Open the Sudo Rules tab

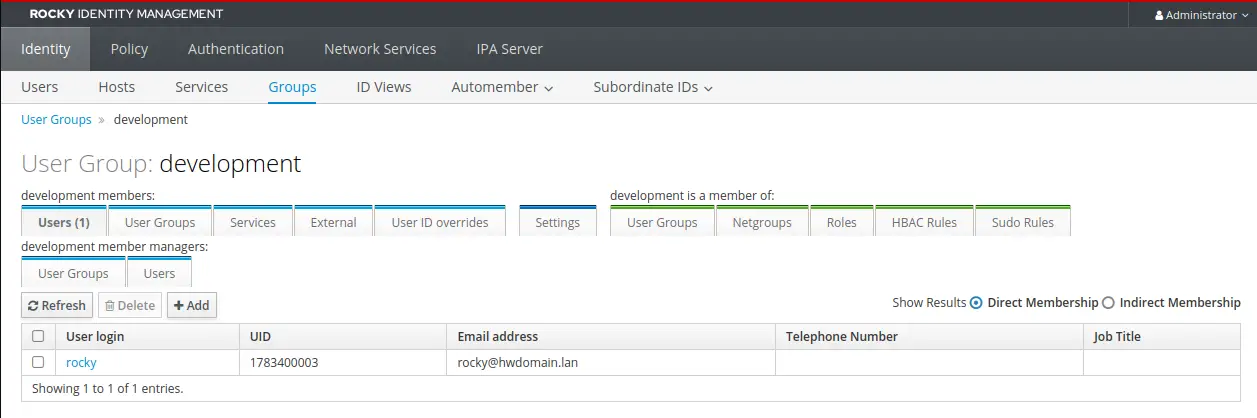point(1023,222)
